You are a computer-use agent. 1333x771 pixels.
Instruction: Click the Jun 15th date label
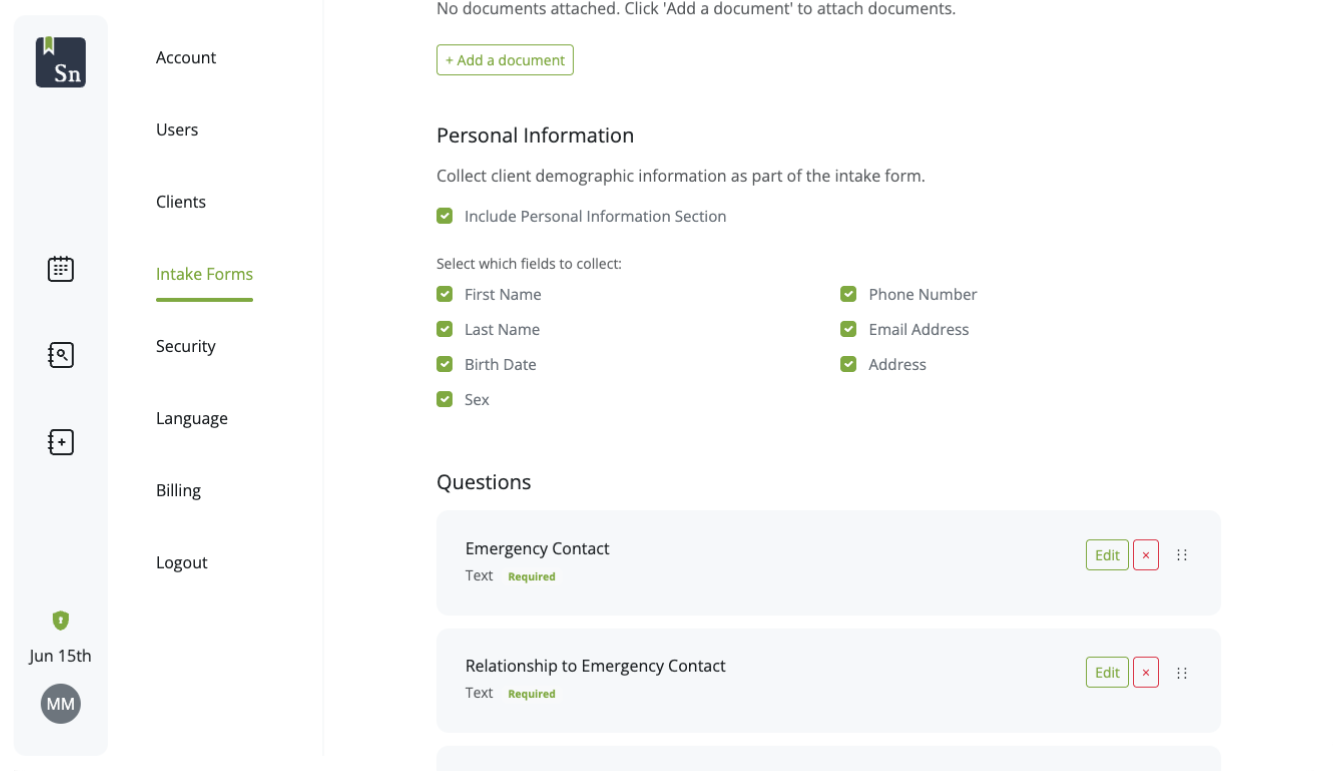coord(60,656)
